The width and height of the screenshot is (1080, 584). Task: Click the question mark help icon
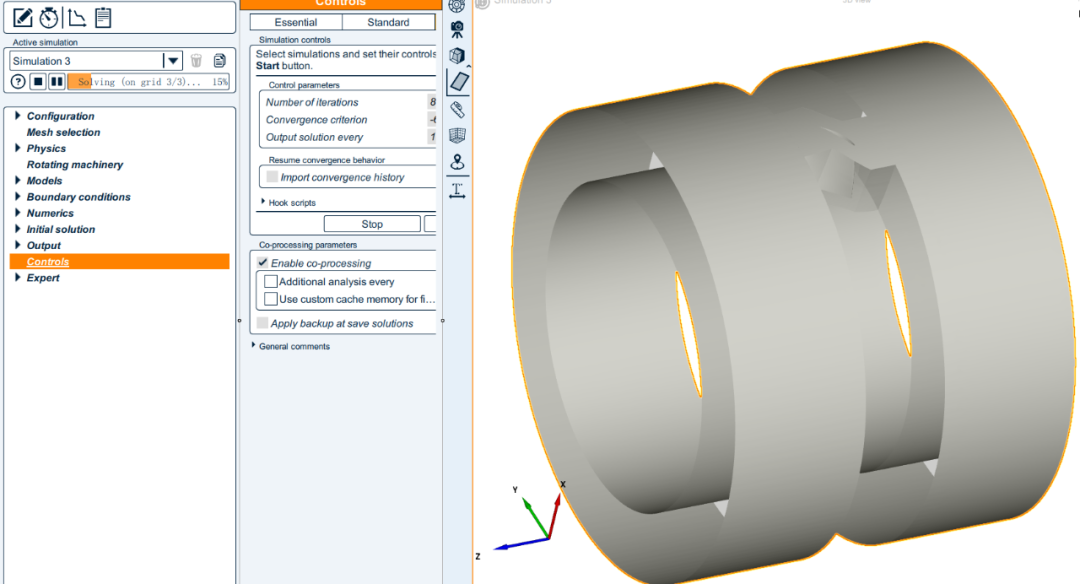(19, 81)
